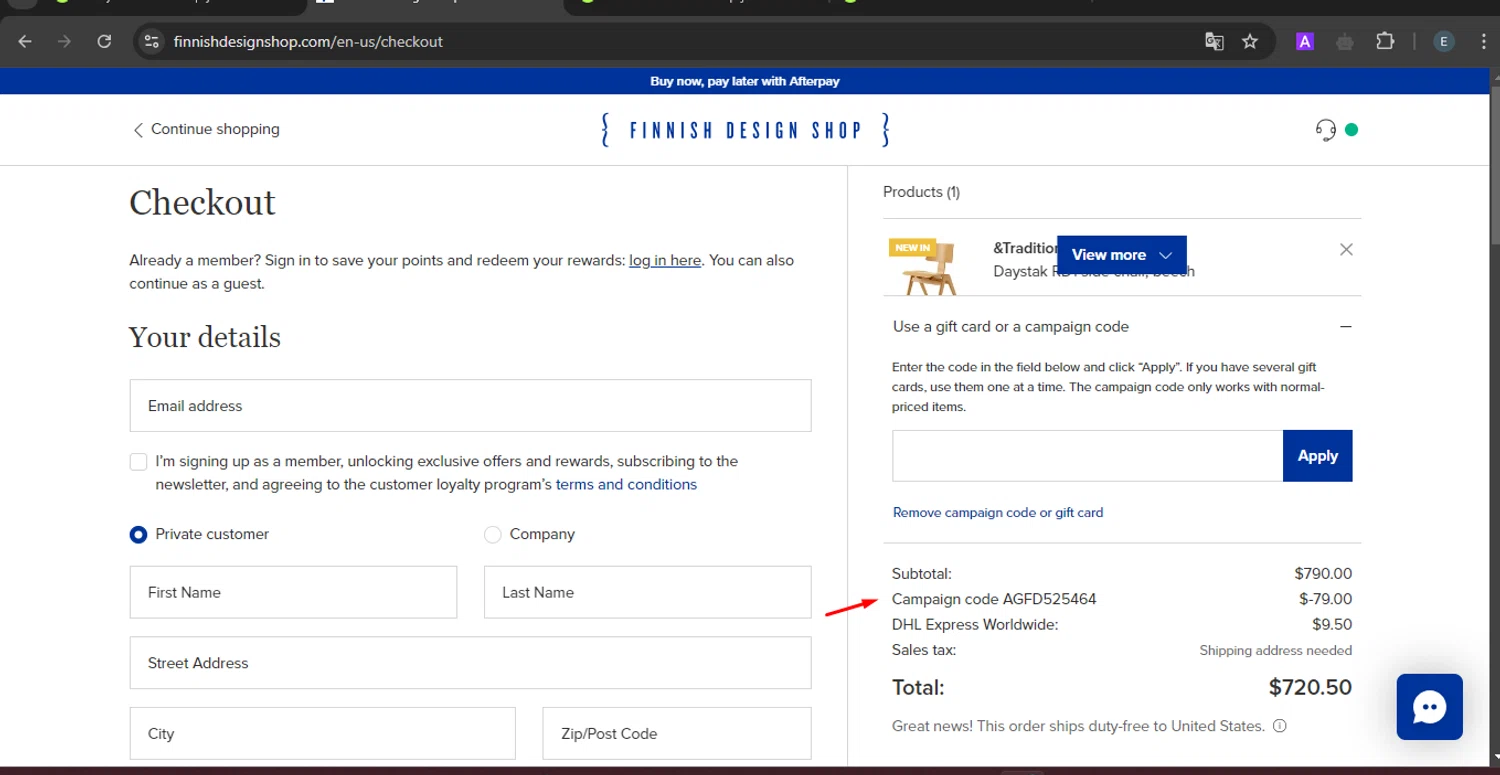Click the Finnish Design Shop logo
Screen dimensions: 1500x775
pos(745,130)
